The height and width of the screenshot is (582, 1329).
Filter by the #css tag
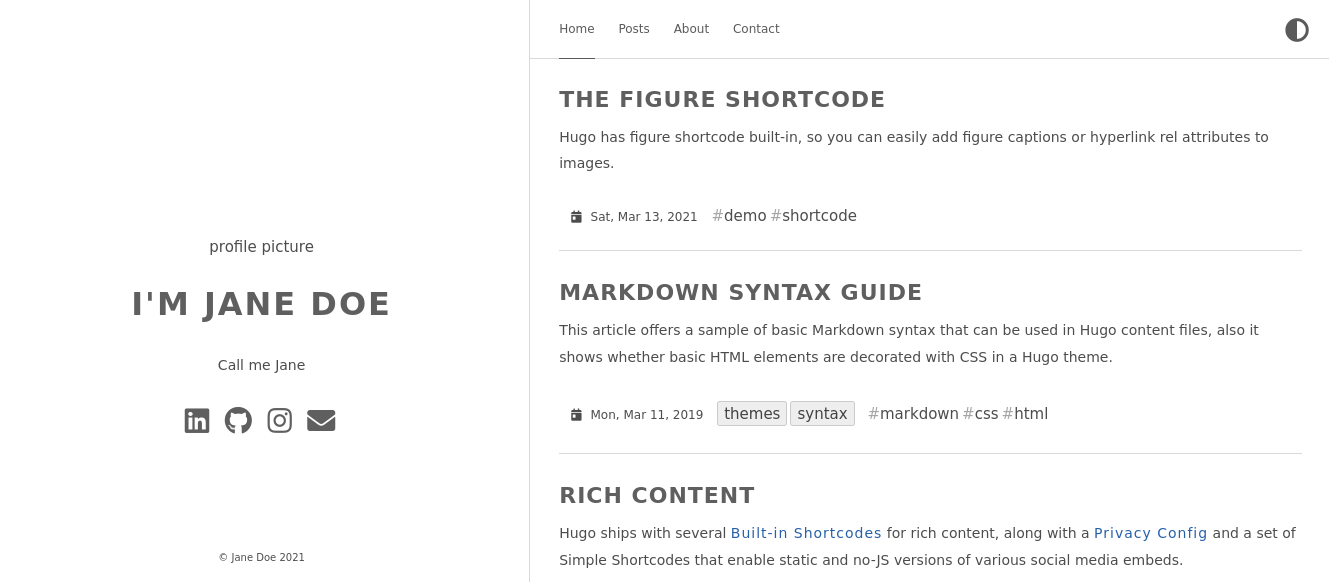point(980,414)
